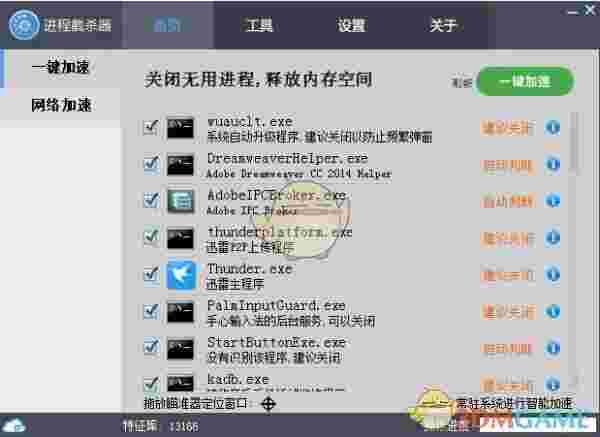Click the green 一键加速 button
The height and width of the screenshot is (437, 600).
(525, 82)
